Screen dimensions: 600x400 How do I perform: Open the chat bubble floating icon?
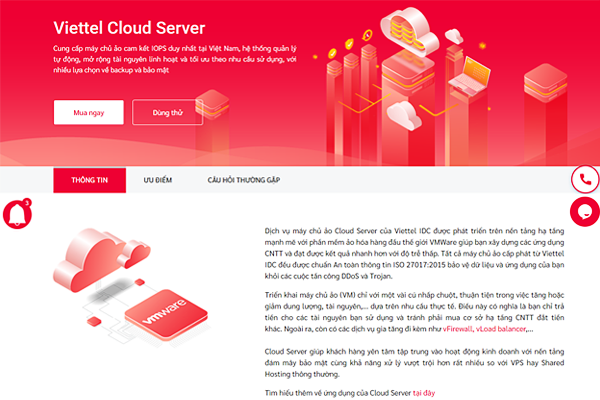[x=585, y=212]
